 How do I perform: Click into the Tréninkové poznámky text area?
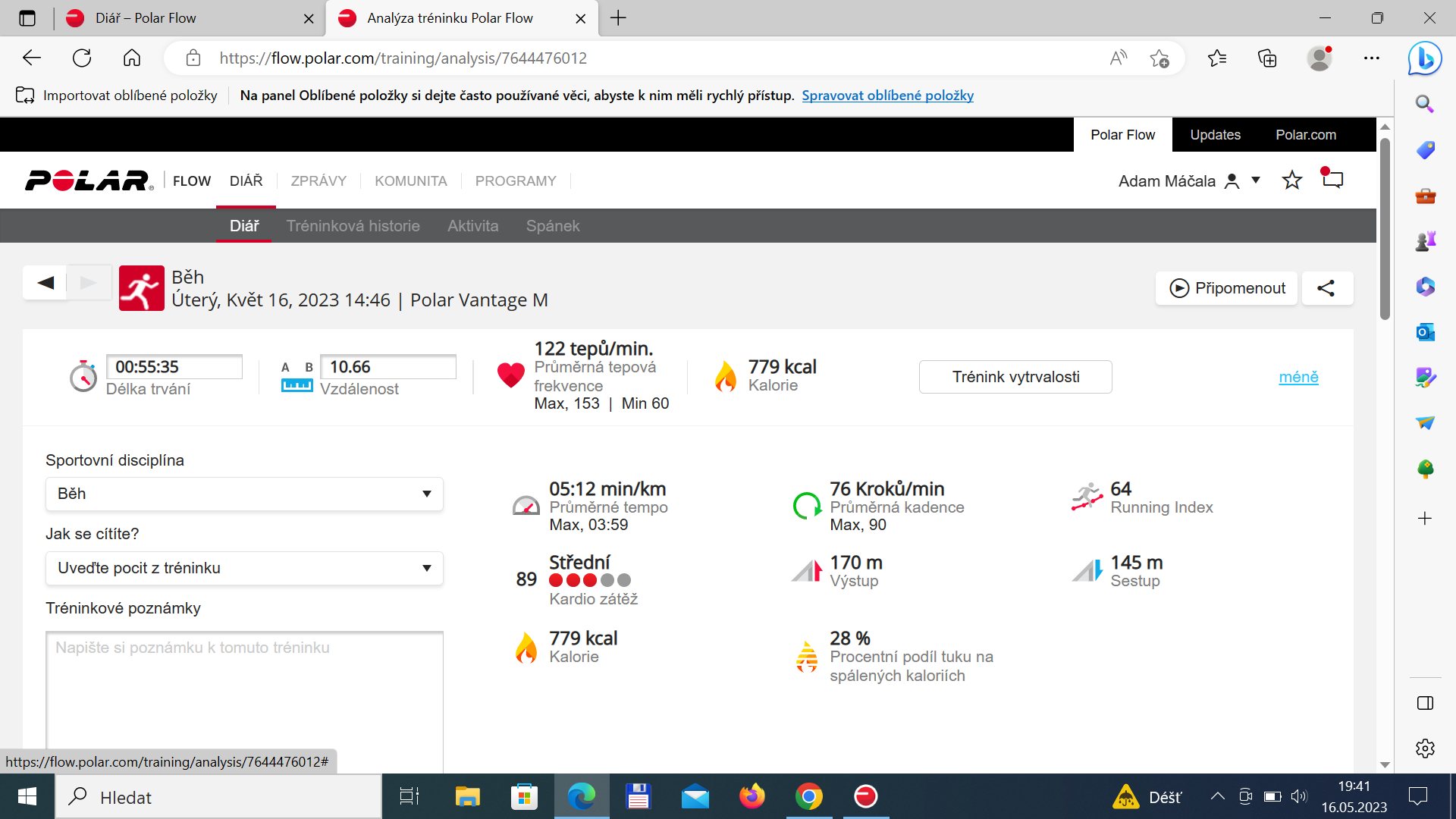click(244, 701)
